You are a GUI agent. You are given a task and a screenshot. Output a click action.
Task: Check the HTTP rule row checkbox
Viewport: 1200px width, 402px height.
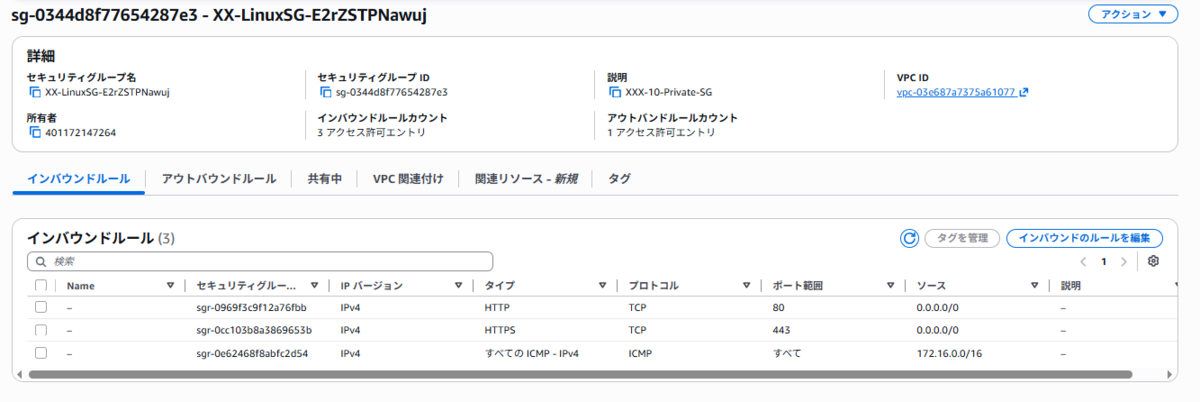click(x=41, y=307)
